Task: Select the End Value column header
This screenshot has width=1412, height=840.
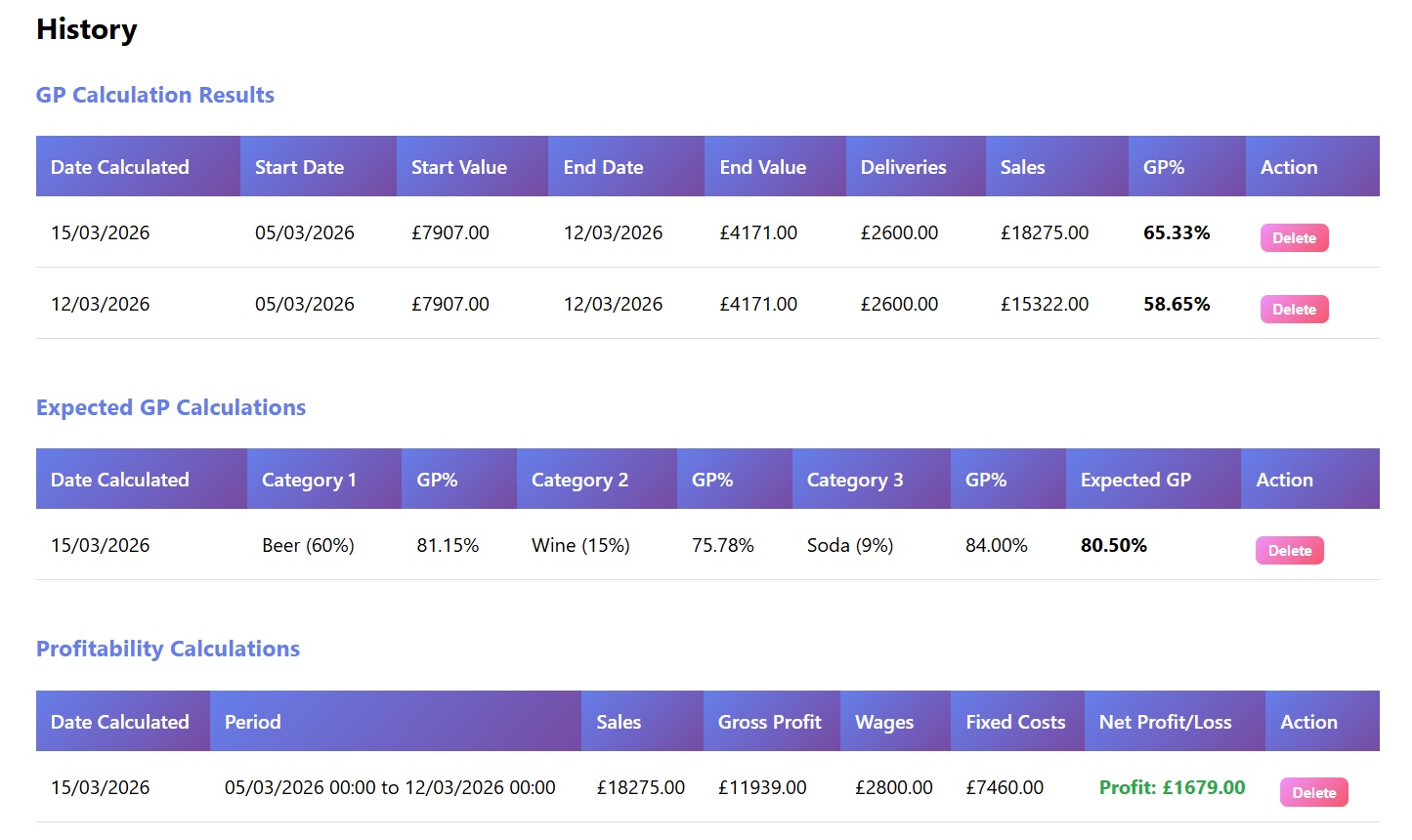Action: point(762,167)
